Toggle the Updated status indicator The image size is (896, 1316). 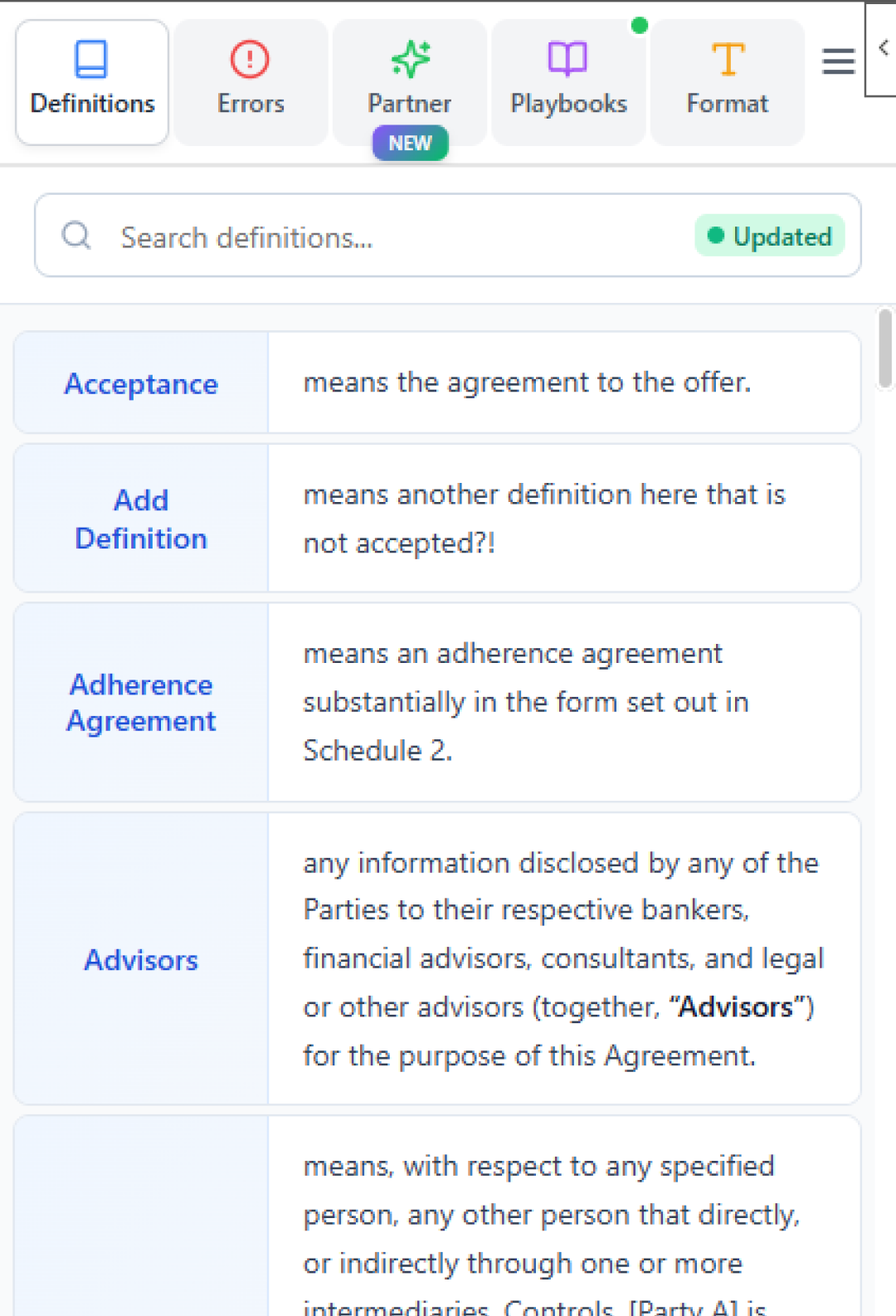coord(769,236)
